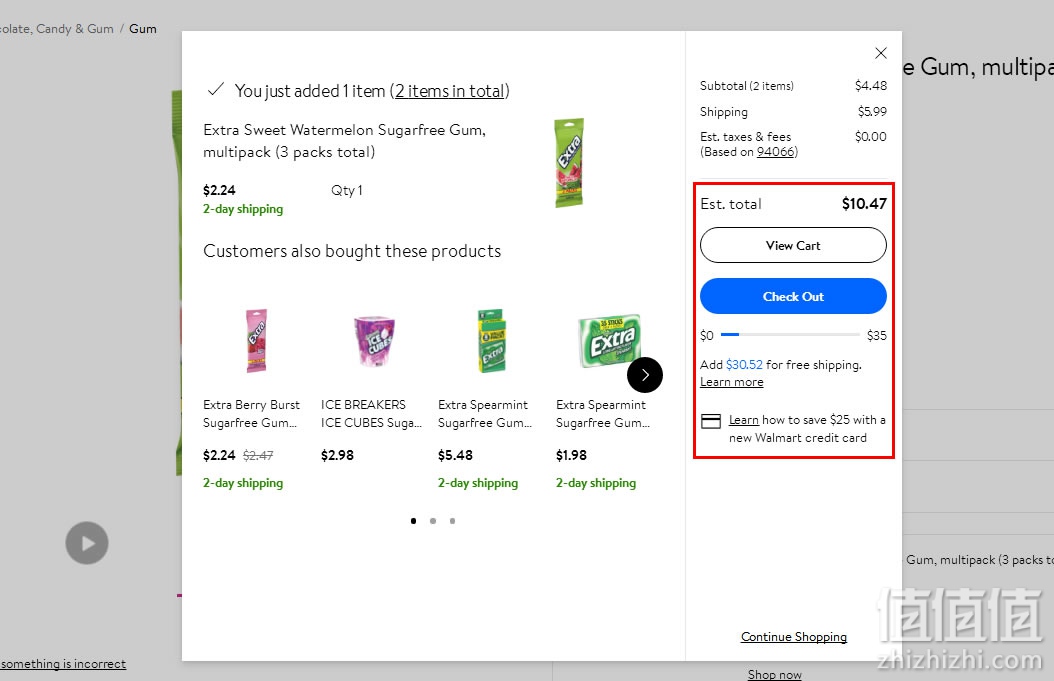Select the third carousel page dot
This screenshot has width=1054, height=681.
(452, 520)
